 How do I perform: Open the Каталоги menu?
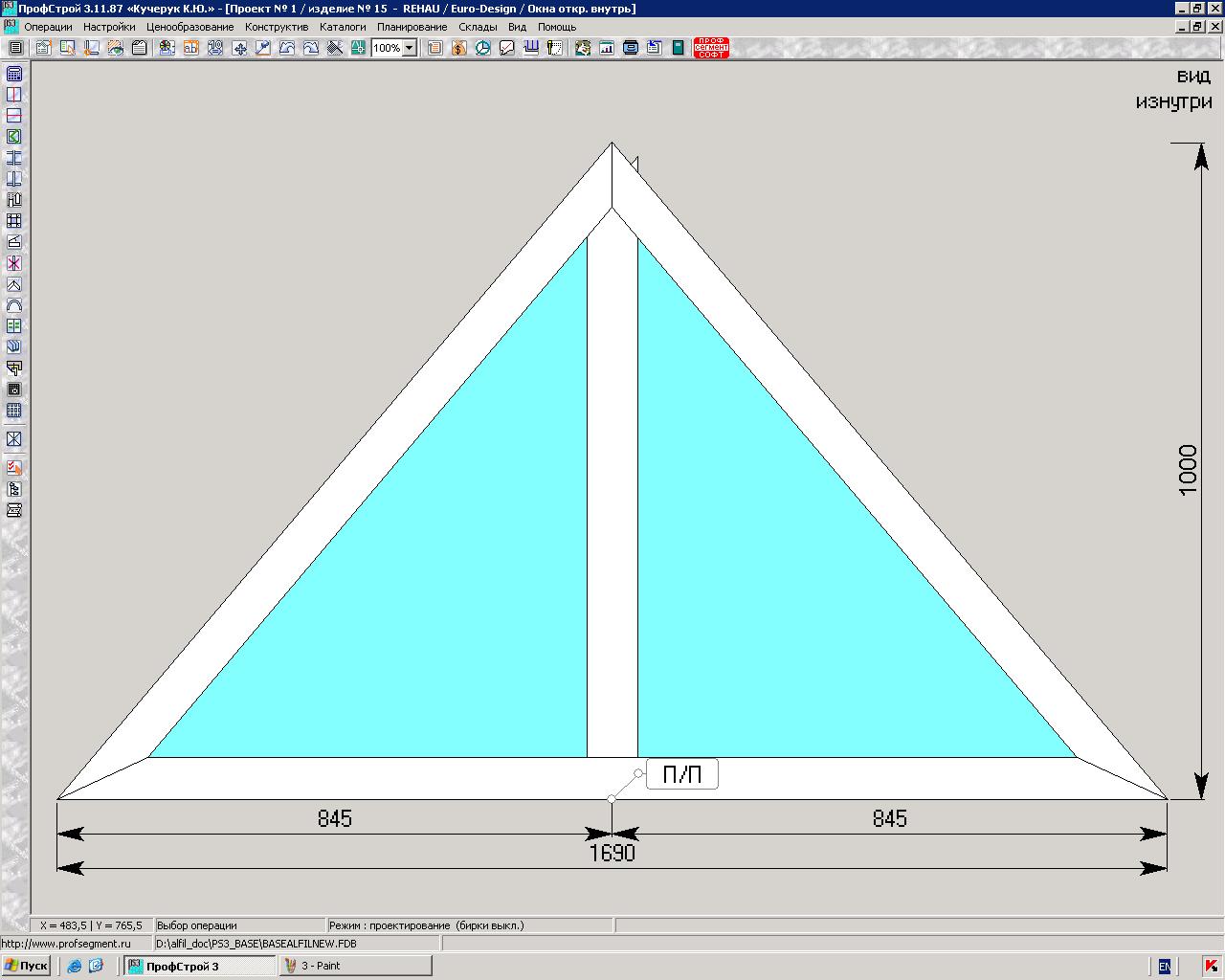click(343, 27)
